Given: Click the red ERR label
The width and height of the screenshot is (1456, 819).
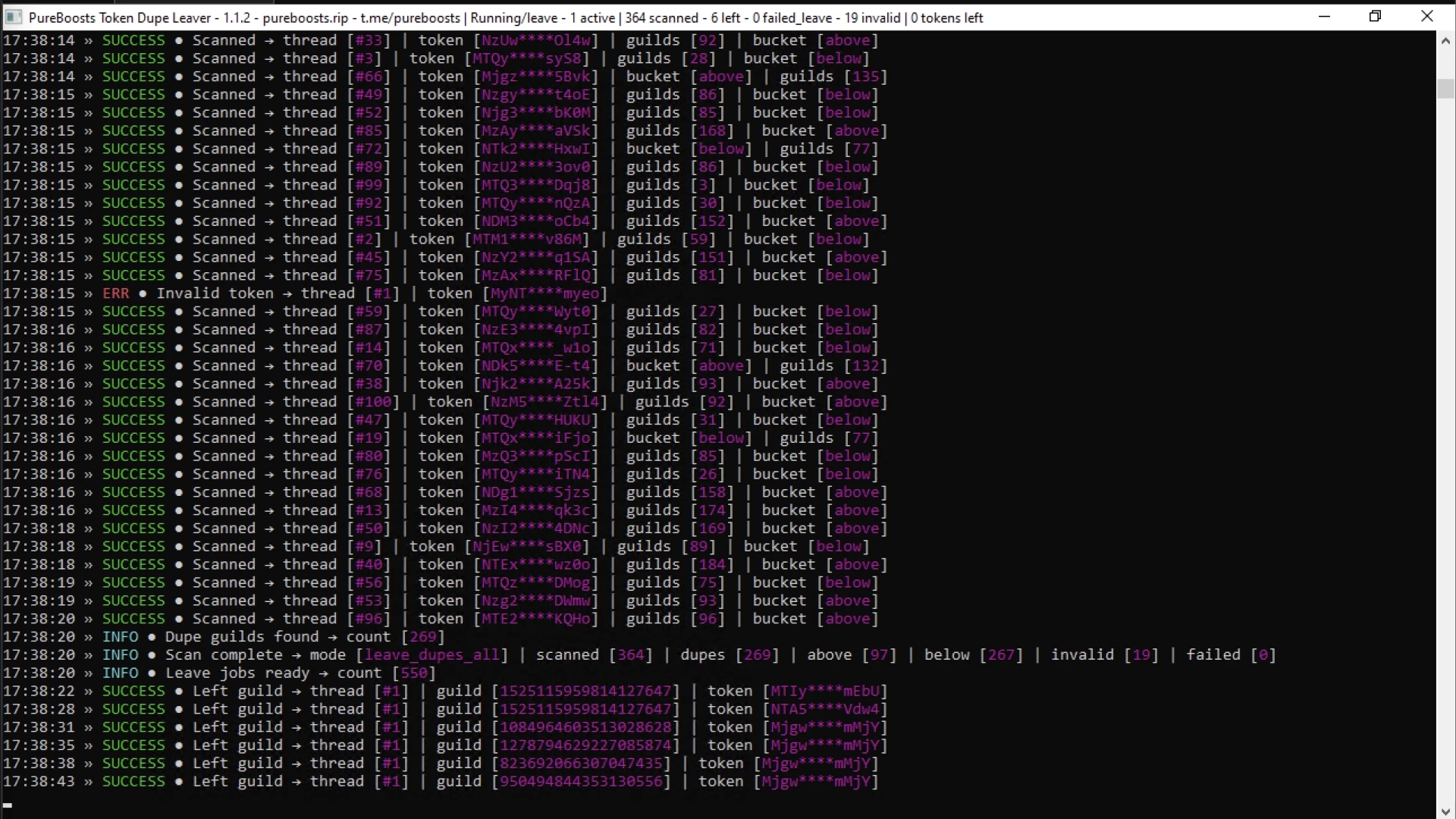Looking at the screenshot, I should [x=116, y=293].
